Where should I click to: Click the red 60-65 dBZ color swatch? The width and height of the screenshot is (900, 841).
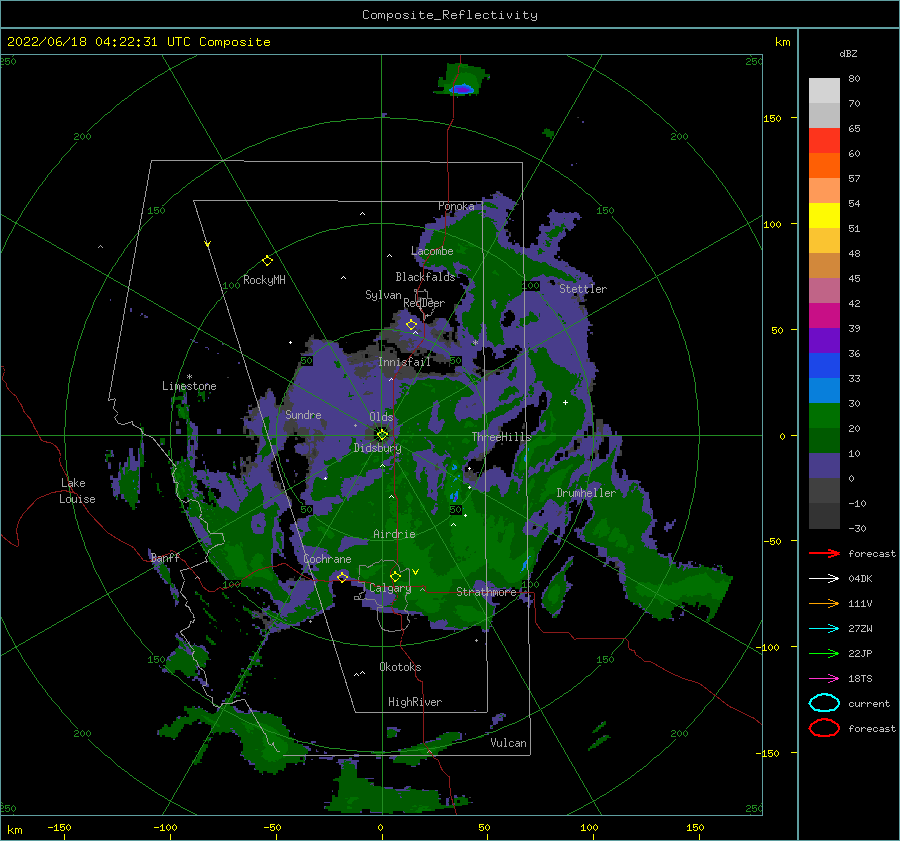(x=824, y=141)
